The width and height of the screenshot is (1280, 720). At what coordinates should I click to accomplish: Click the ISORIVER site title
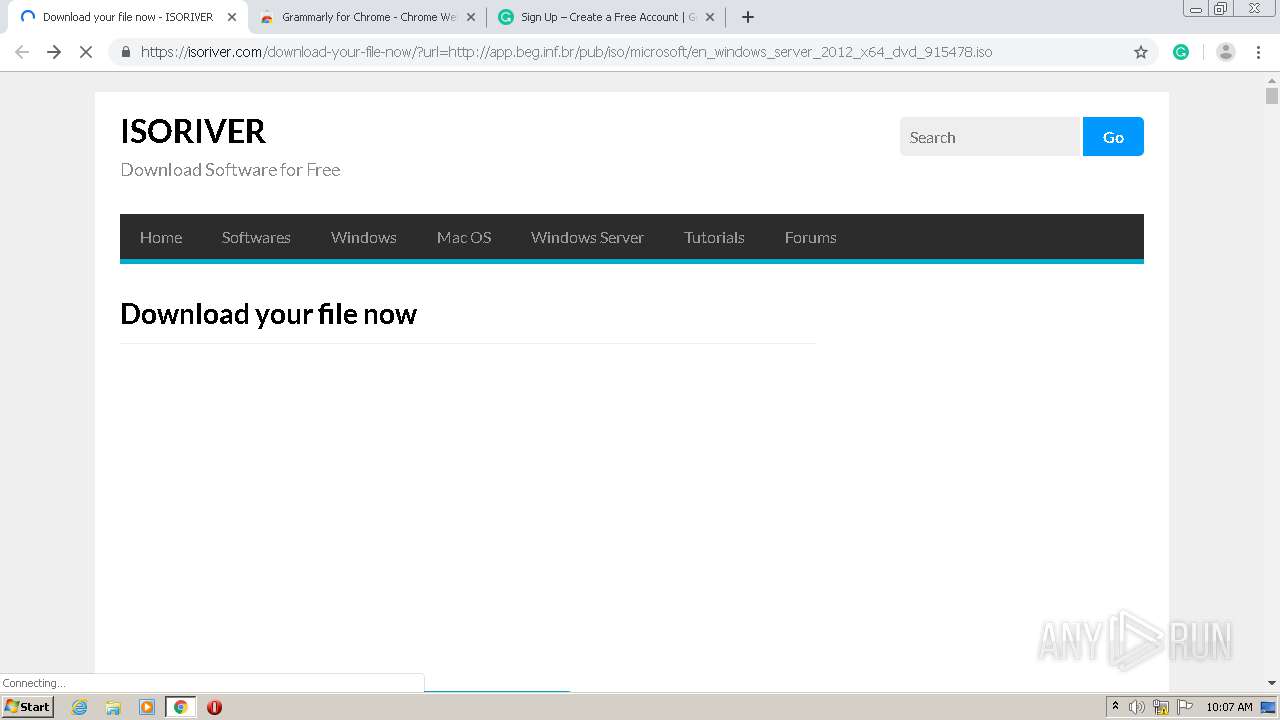tap(193, 131)
